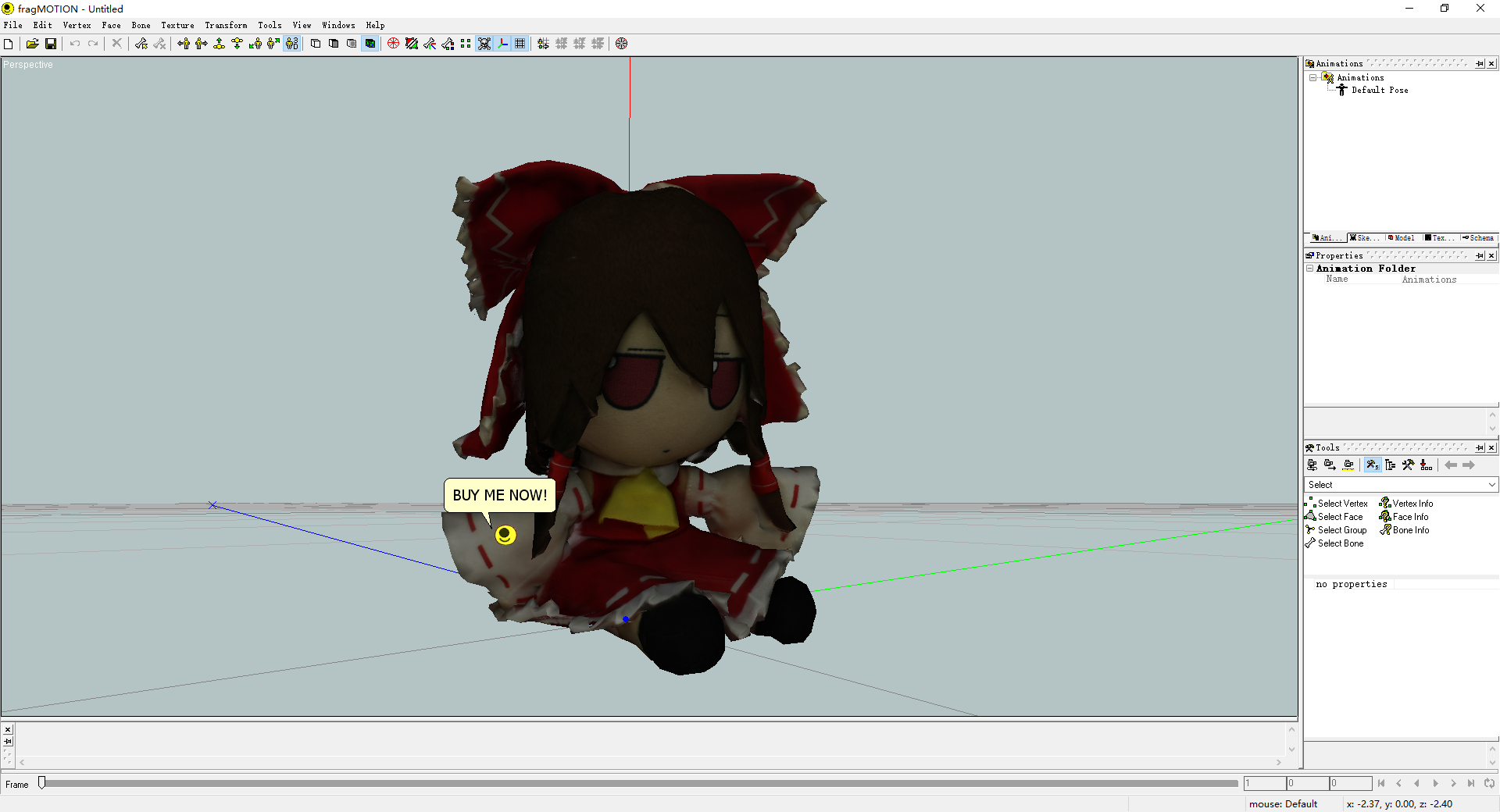The height and width of the screenshot is (812, 1500).
Task: Toggle skeleton display skull icon
Action: click(484, 44)
